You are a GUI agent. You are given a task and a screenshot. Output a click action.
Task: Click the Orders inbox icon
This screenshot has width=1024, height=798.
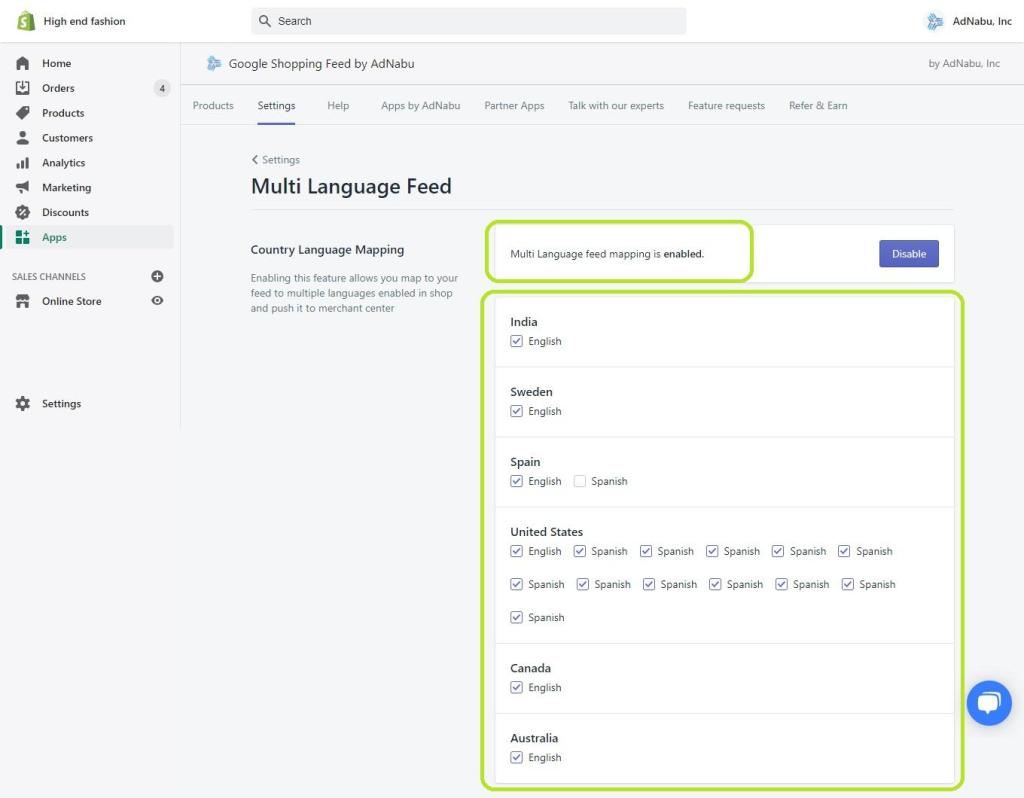22,88
